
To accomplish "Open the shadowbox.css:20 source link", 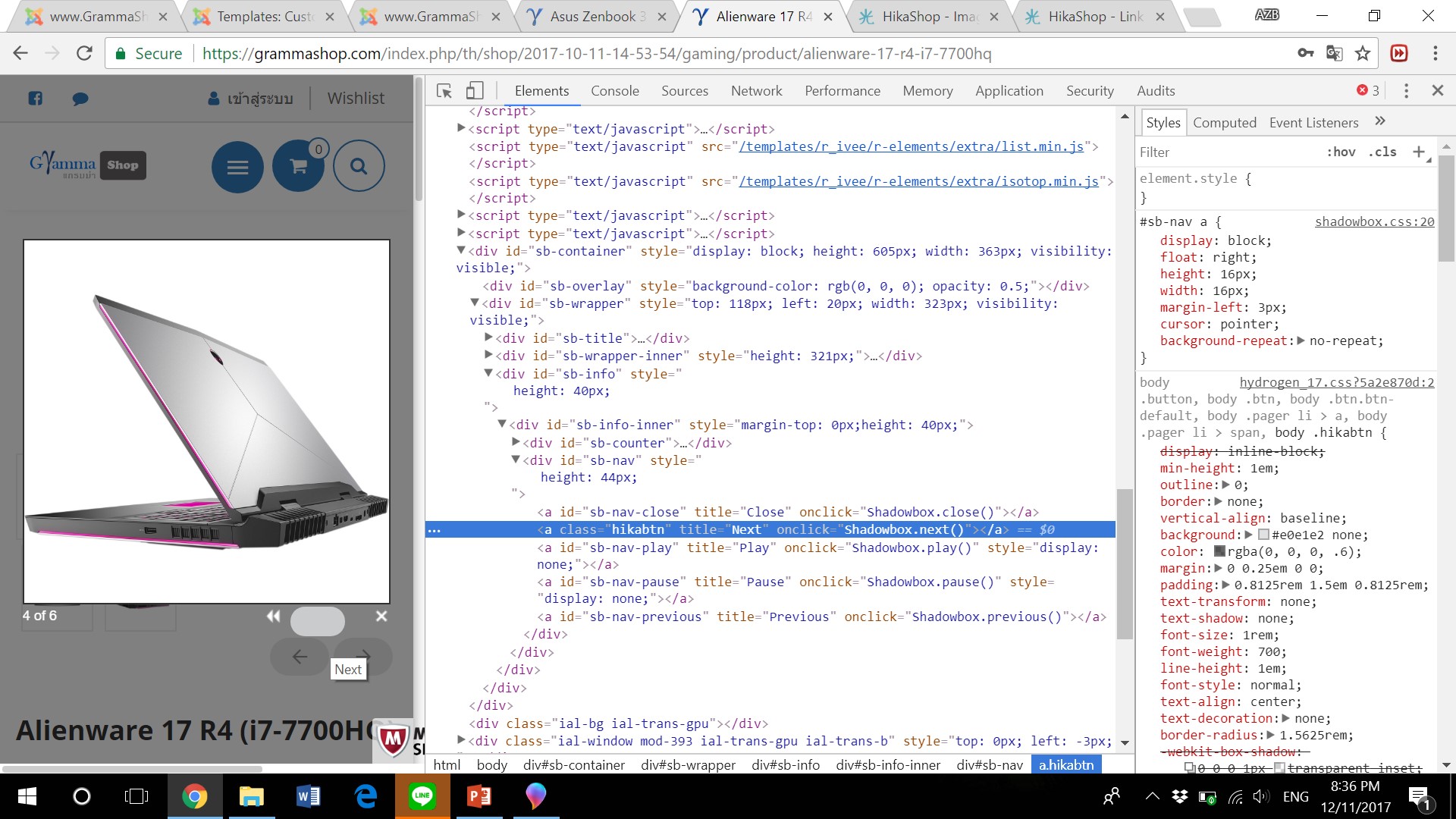I will pyautogui.click(x=1374, y=221).
